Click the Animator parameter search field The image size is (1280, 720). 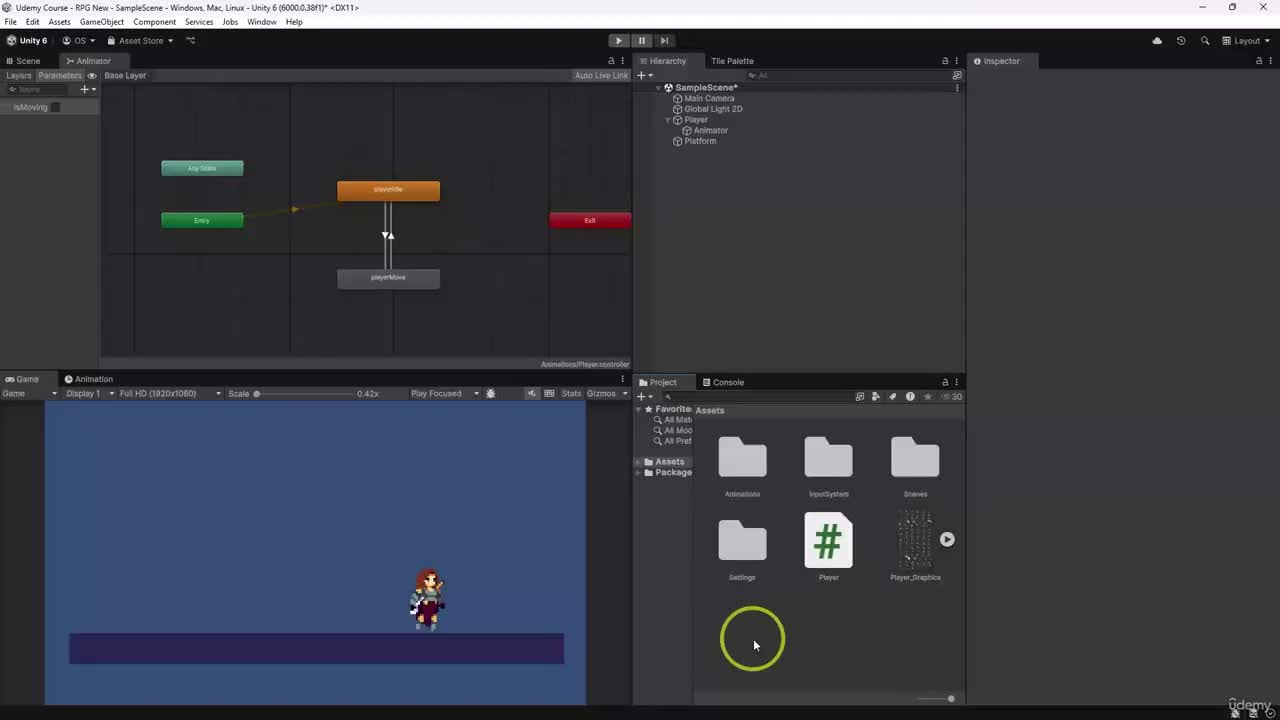coord(40,89)
